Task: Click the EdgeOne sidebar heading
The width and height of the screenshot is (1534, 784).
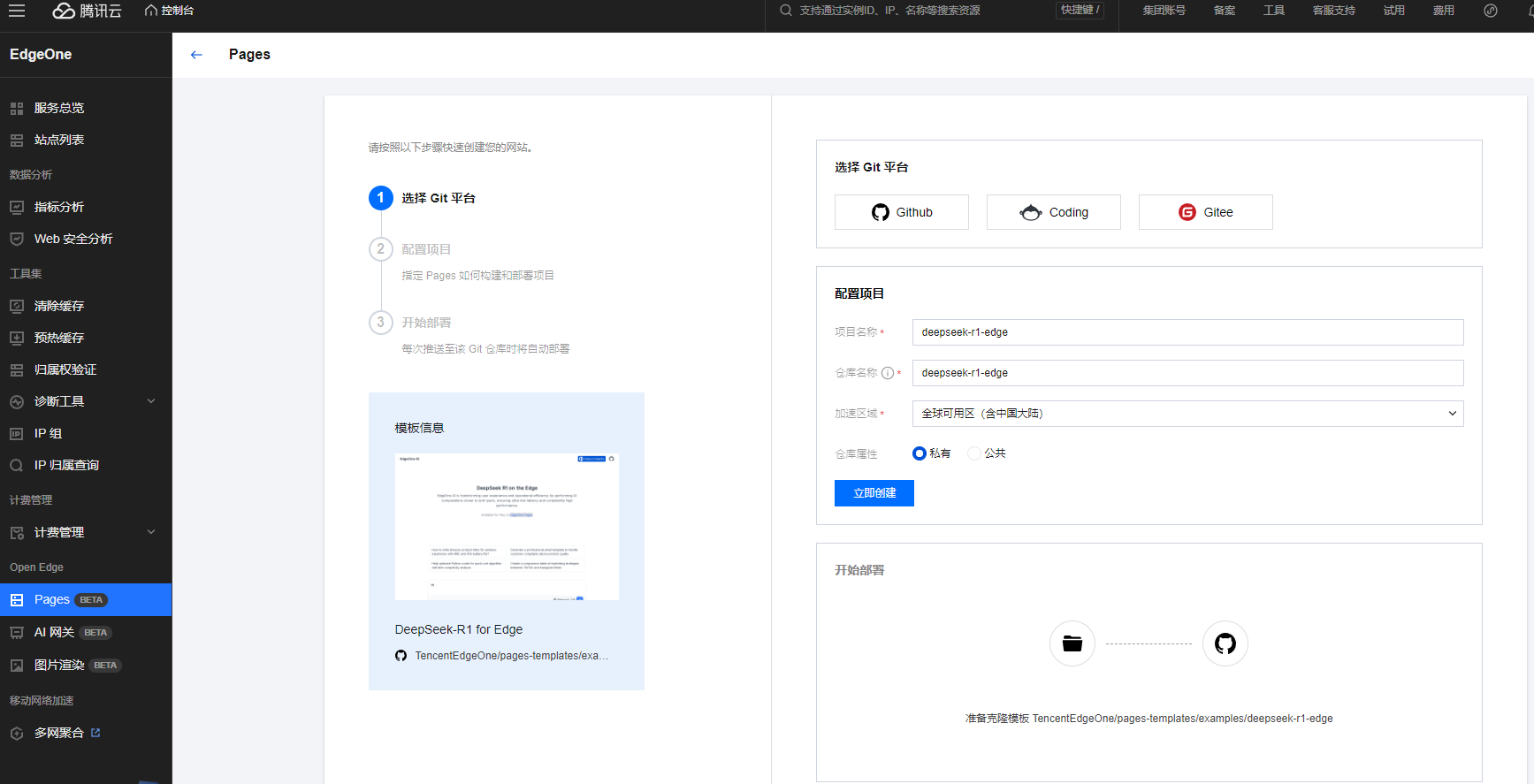Action: (41, 55)
